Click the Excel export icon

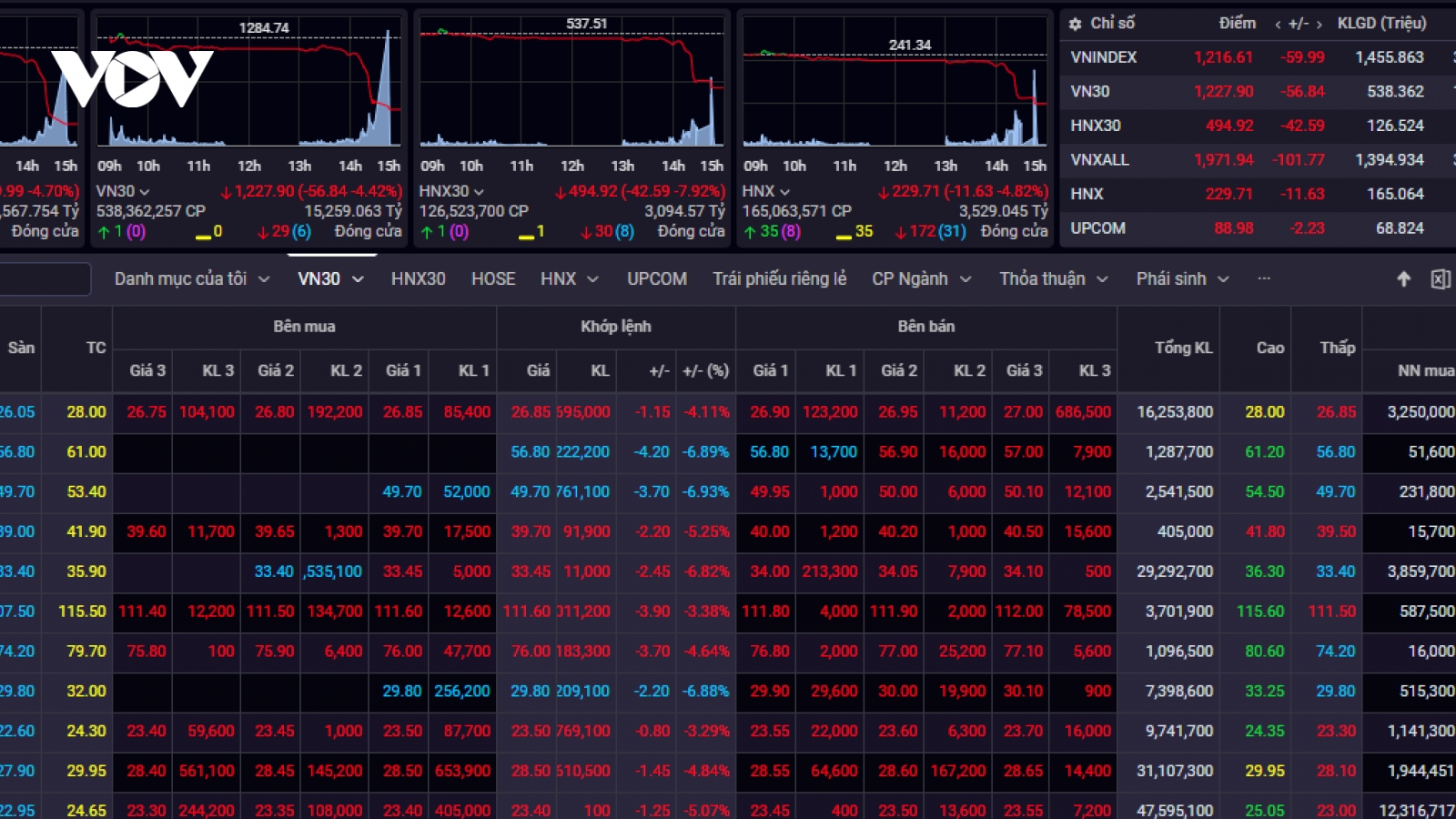click(1441, 279)
